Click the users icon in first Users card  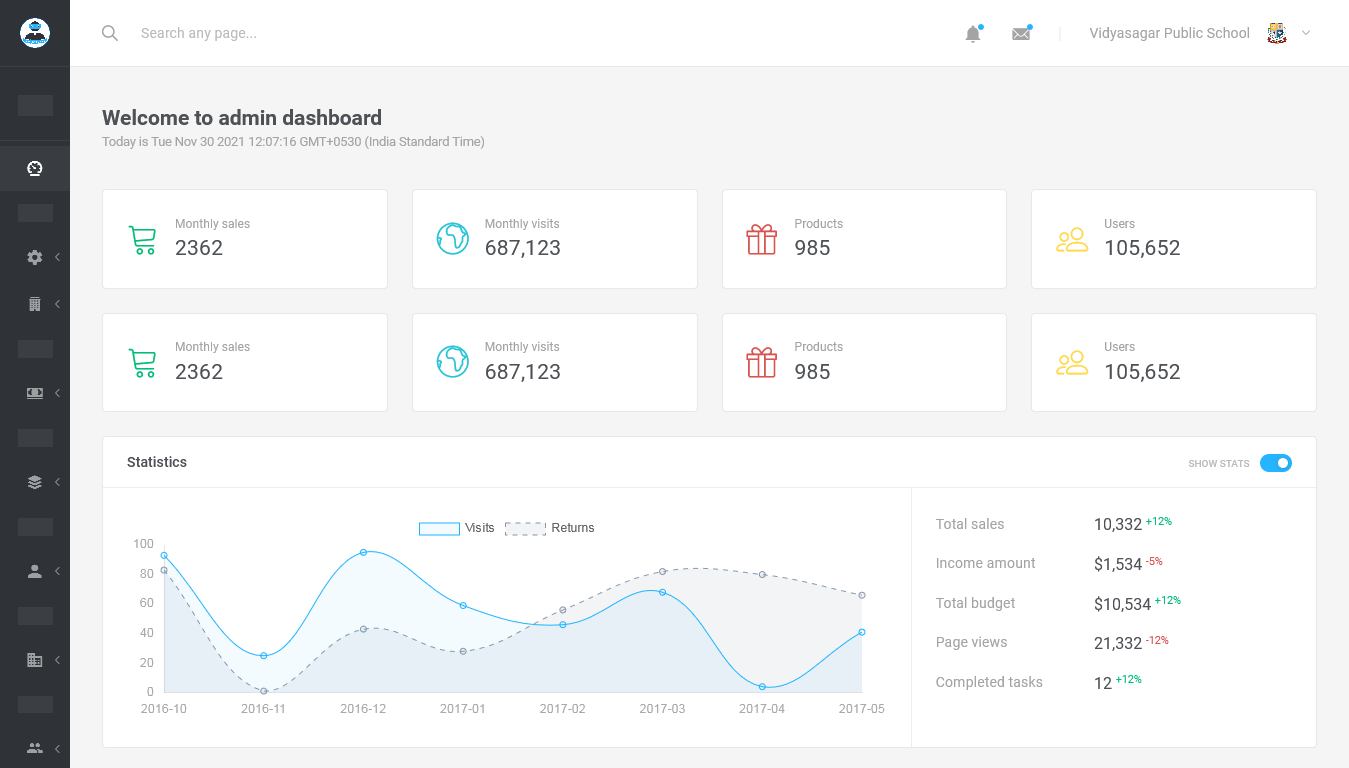coord(1072,240)
